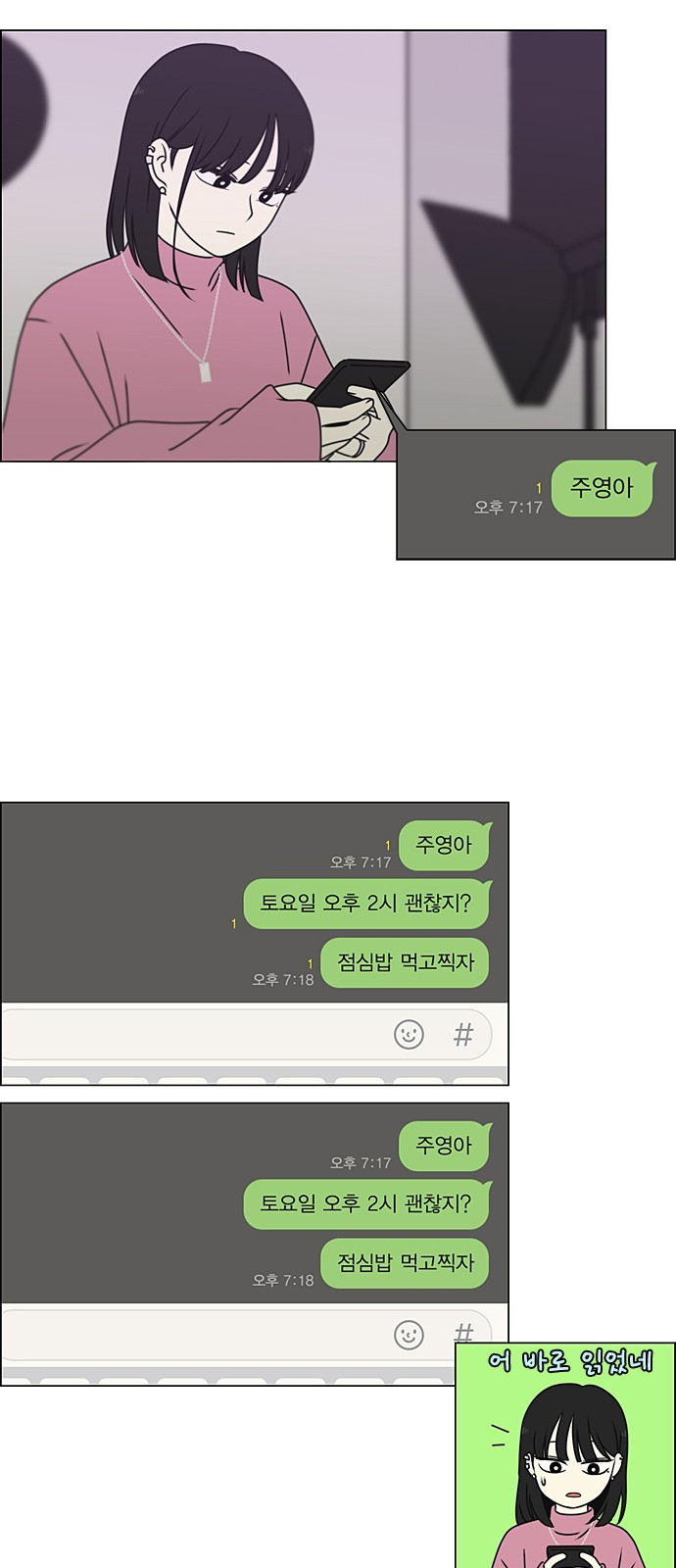Click the yellow unread '1' beside 토요일 message
Viewport: 676px width, 1568px height.
coord(233,923)
